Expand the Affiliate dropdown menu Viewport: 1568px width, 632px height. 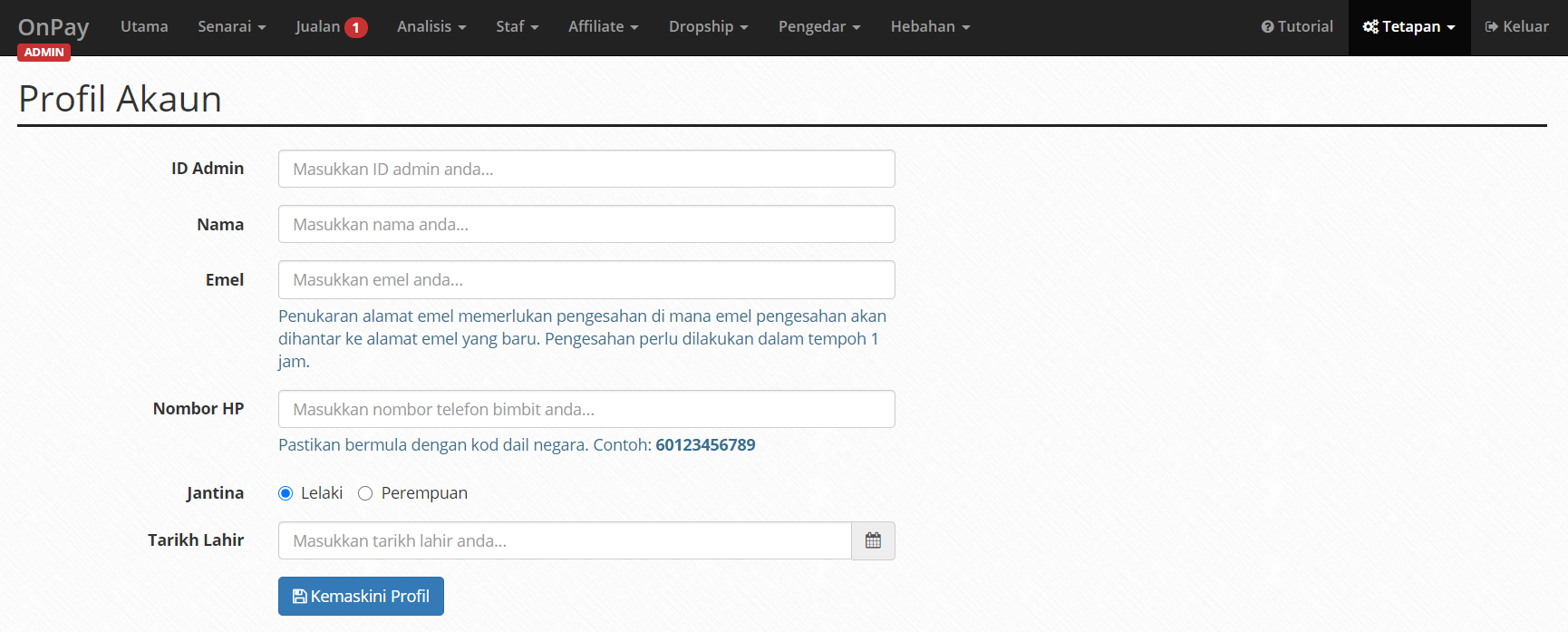pos(604,27)
